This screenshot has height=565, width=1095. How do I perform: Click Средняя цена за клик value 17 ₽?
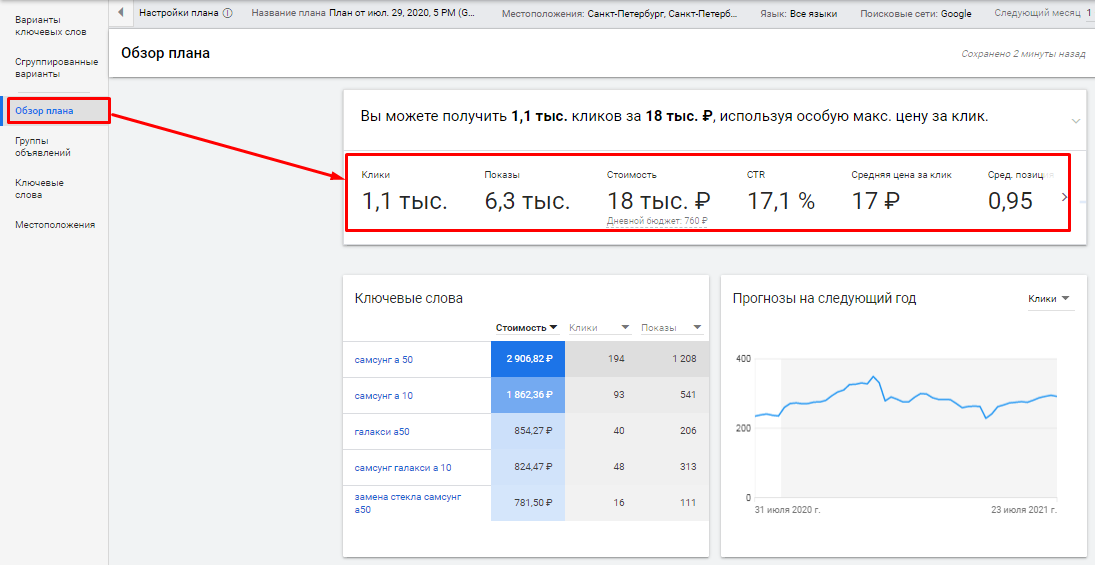[x=876, y=201]
